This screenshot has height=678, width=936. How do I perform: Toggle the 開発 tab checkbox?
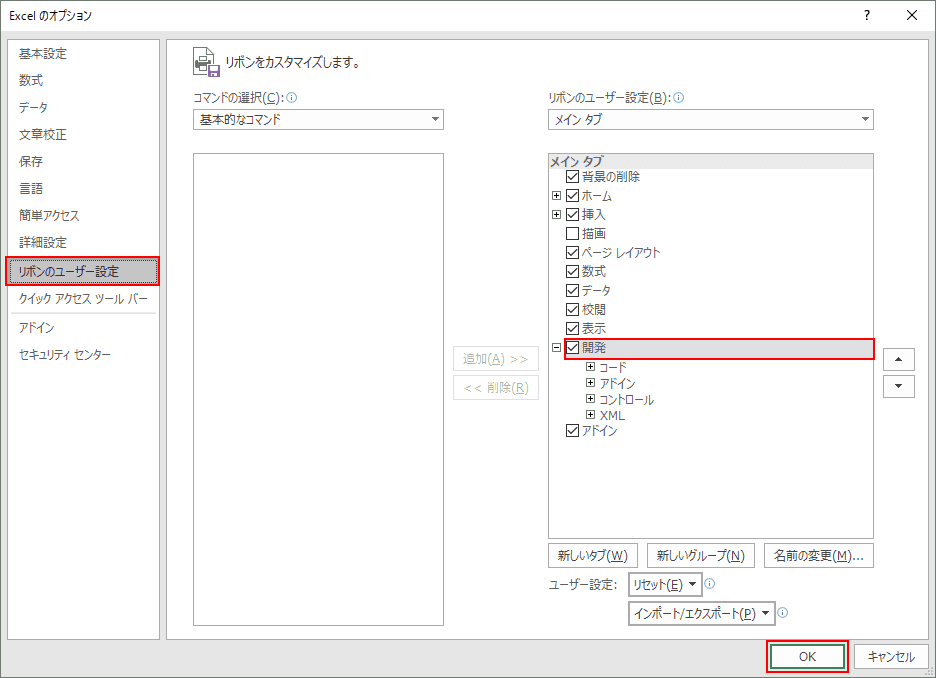(x=572, y=347)
